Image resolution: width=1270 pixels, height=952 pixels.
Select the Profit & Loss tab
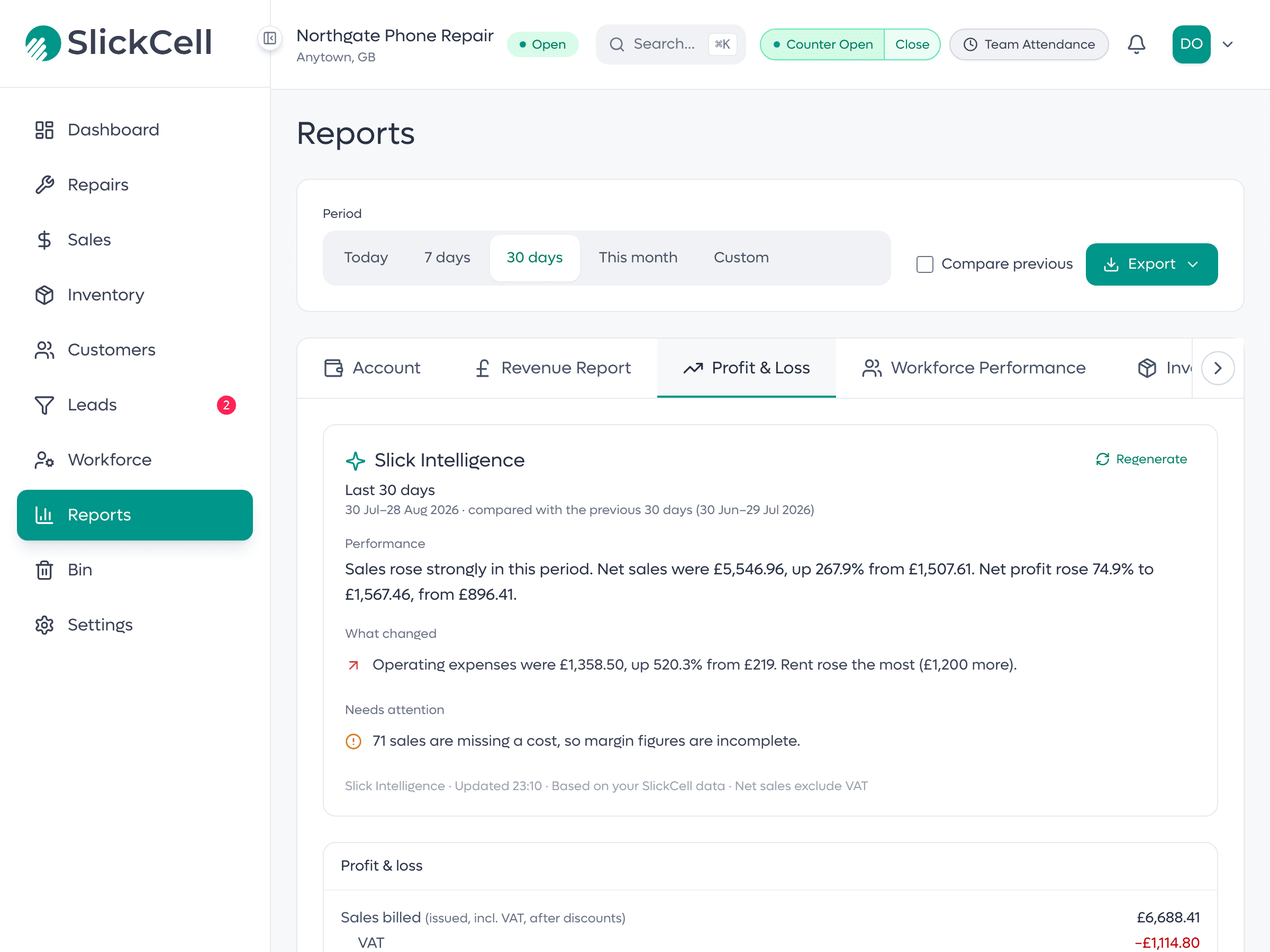pos(746,368)
